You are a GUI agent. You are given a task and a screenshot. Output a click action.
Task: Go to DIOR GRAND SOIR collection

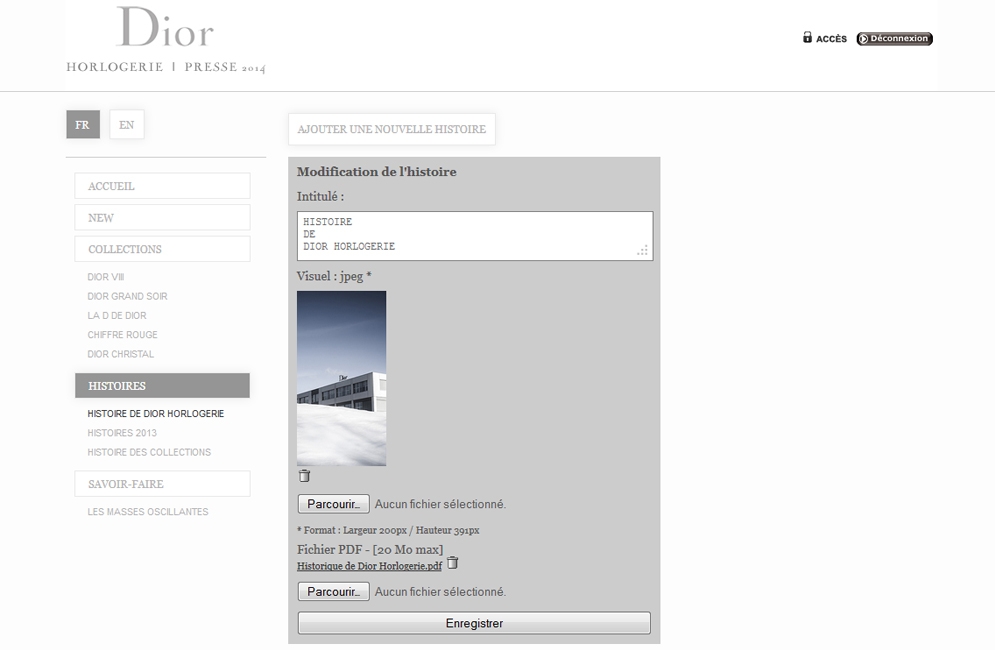[x=128, y=296]
